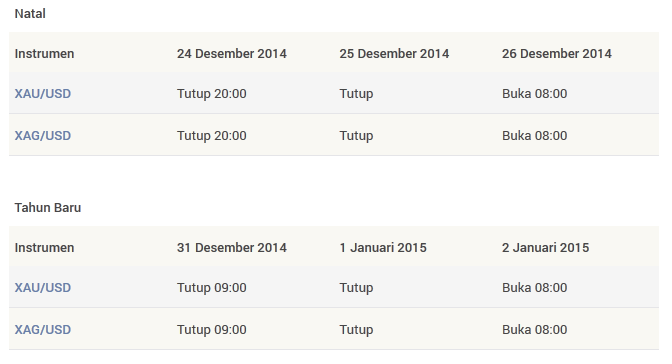Select Tutup 09:00 cell for XAG/USD

pos(212,329)
